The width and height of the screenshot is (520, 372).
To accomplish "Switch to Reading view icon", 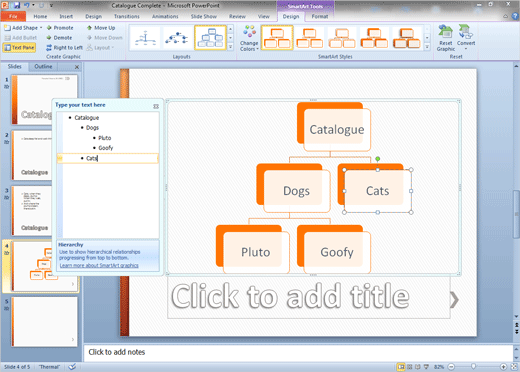I will click(x=418, y=367).
